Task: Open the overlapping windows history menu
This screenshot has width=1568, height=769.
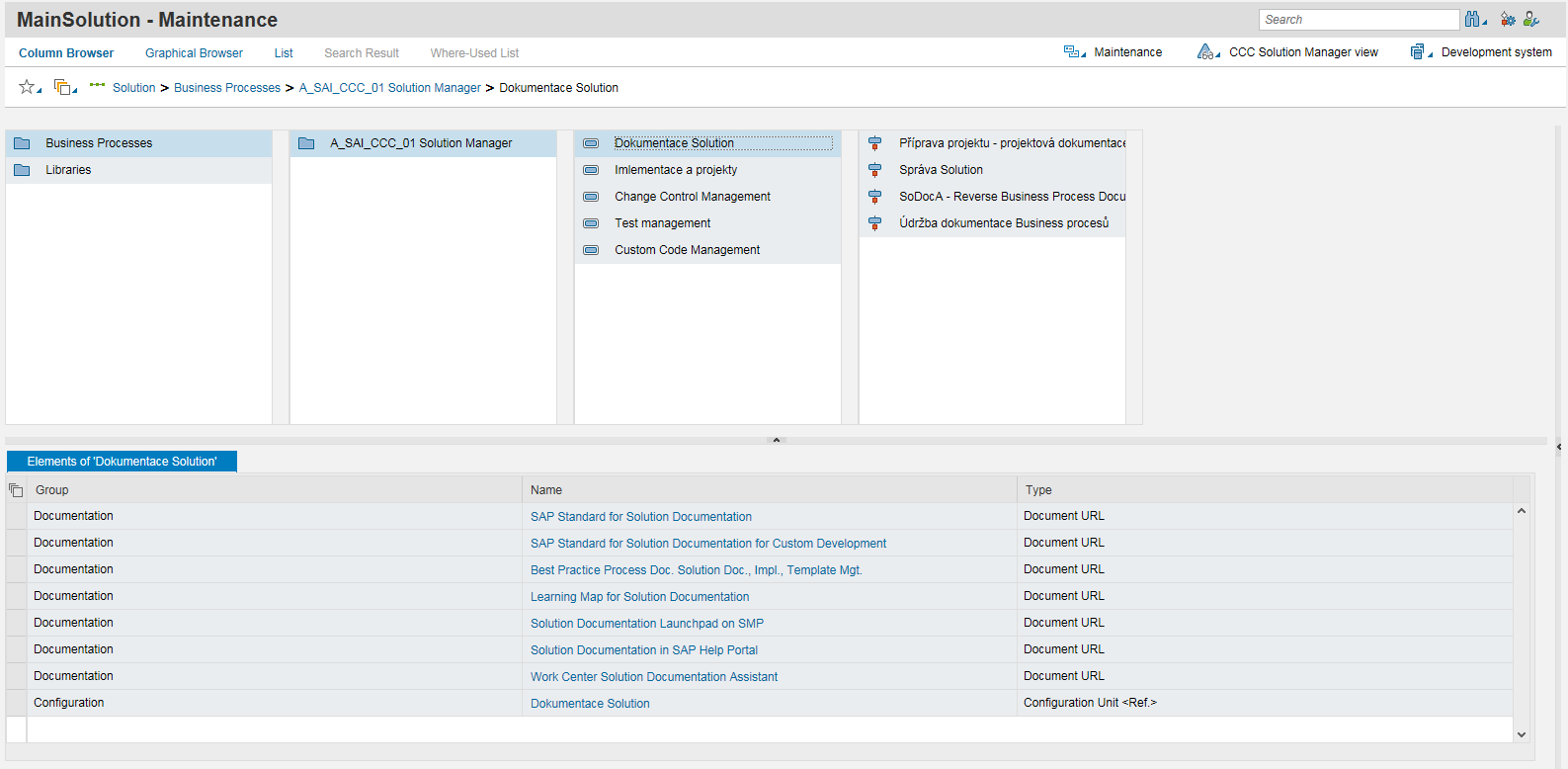Action: tap(64, 87)
